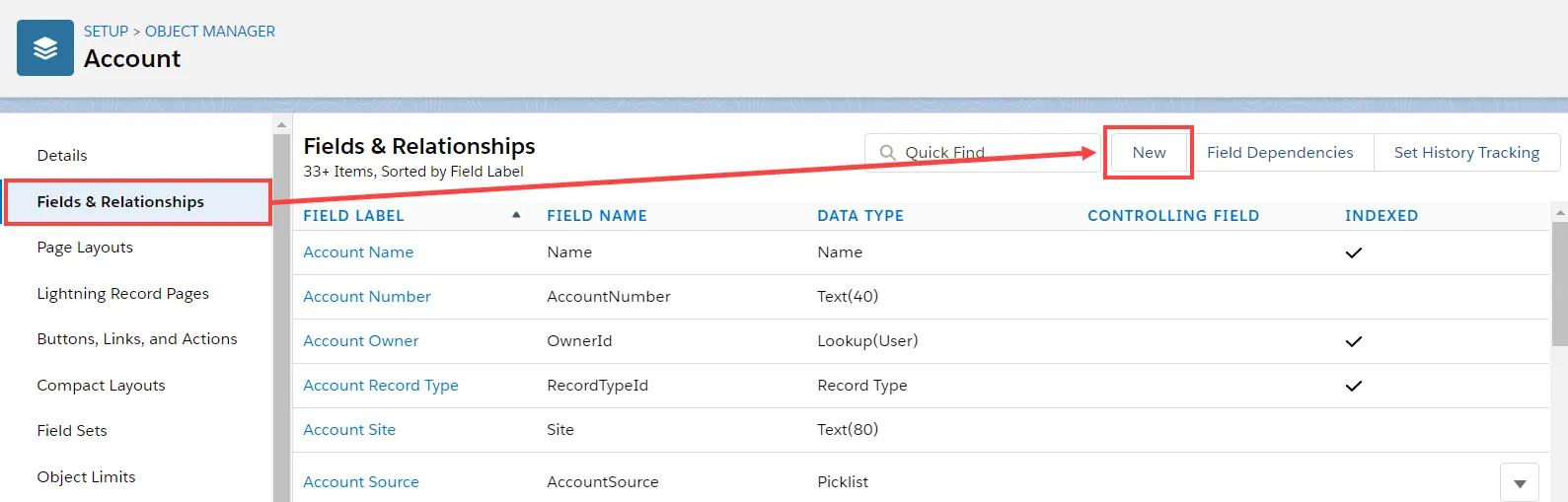Open Compact Layouts section
Screen dimensions: 1568x502
(x=101, y=386)
